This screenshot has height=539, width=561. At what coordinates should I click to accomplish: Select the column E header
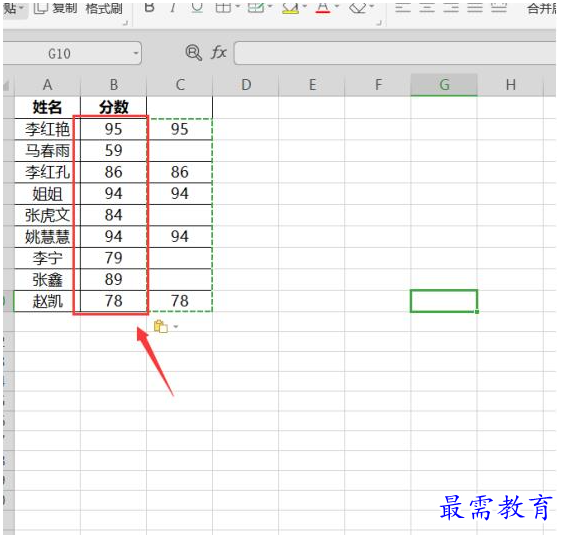coord(312,85)
